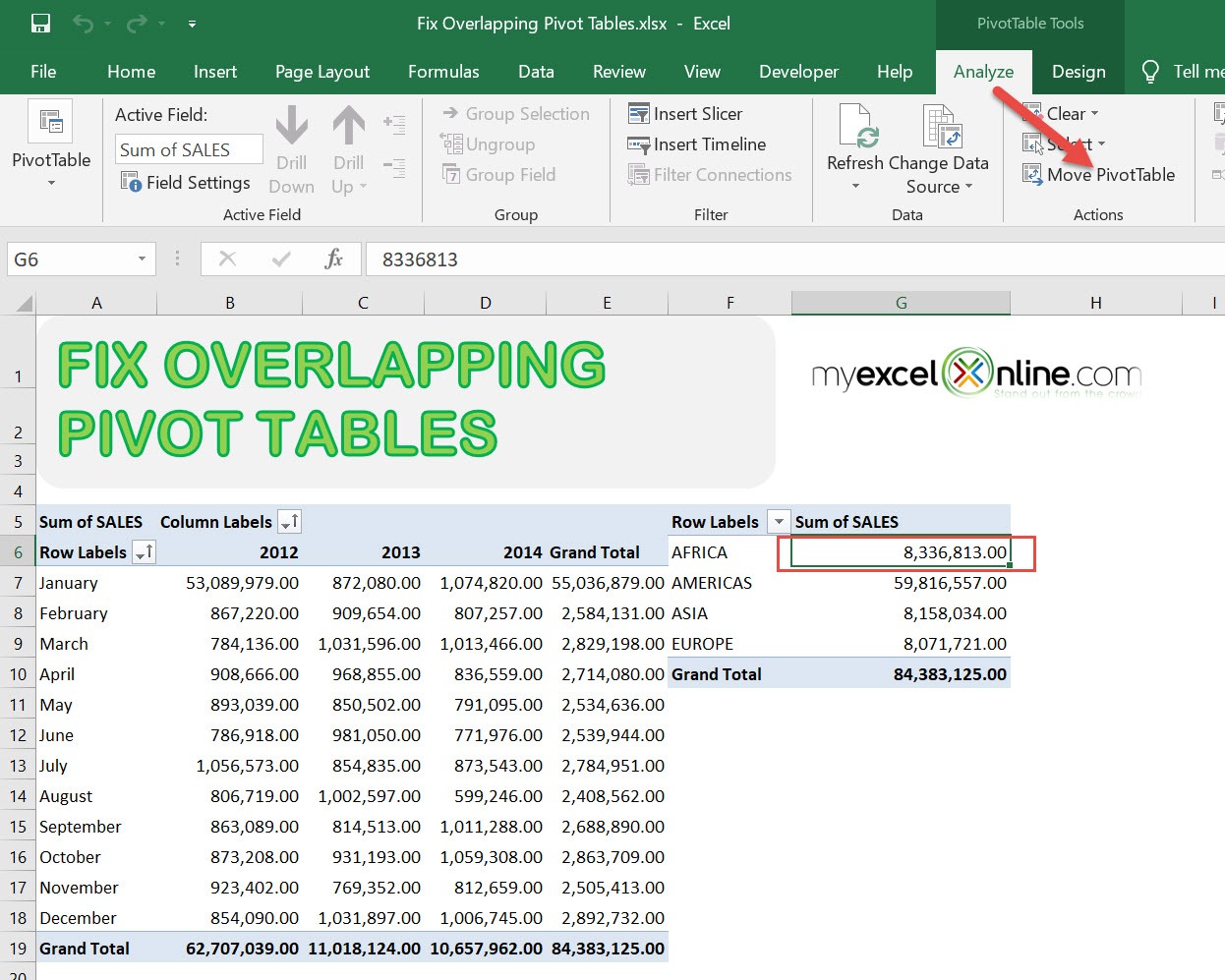Open the Column Labels filter dropdown
This screenshot has height=980, width=1225.
click(290, 521)
